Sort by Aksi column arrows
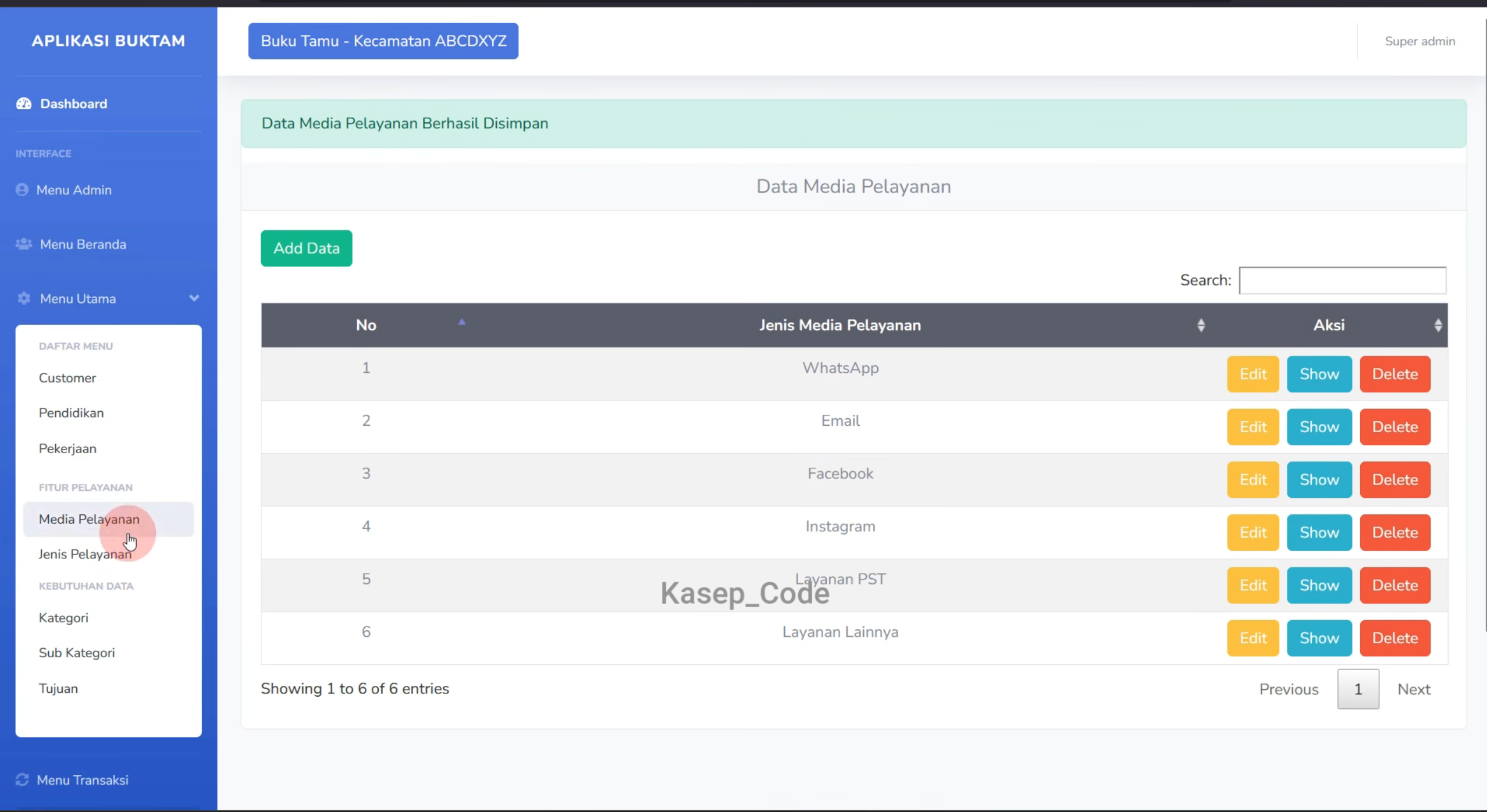The image size is (1487, 812). (x=1438, y=325)
